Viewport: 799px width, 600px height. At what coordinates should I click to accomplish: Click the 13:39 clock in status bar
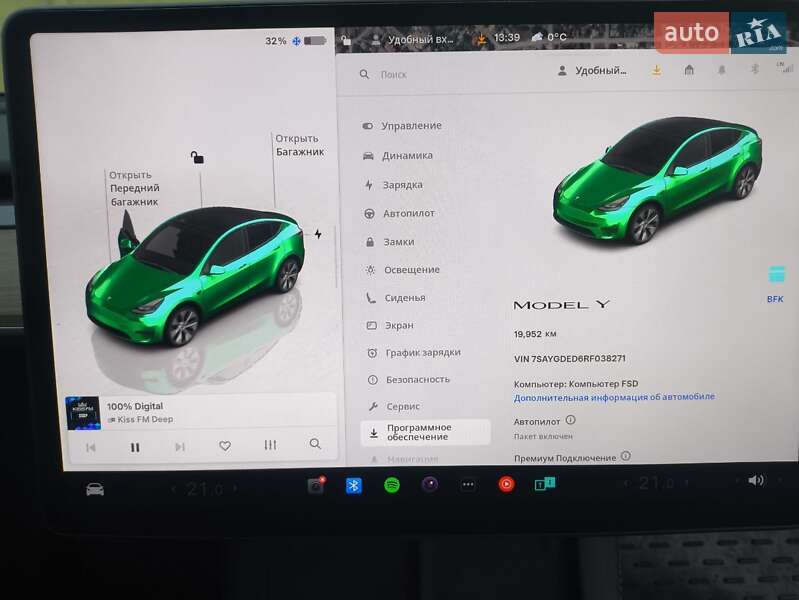click(507, 38)
